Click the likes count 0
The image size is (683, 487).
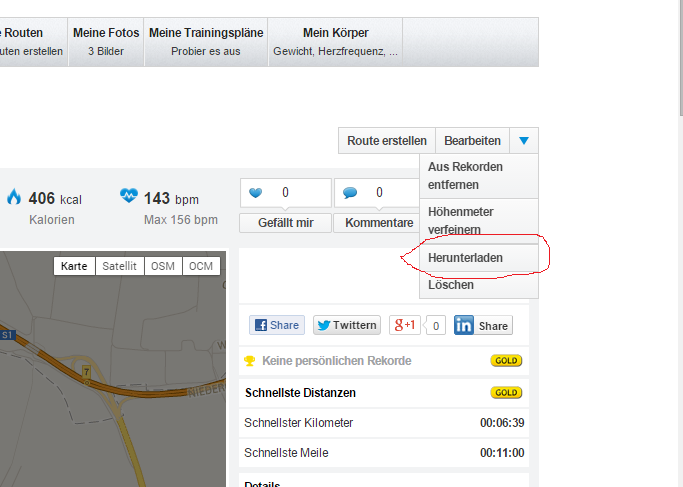pyautogui.click(x=285, y=193)
